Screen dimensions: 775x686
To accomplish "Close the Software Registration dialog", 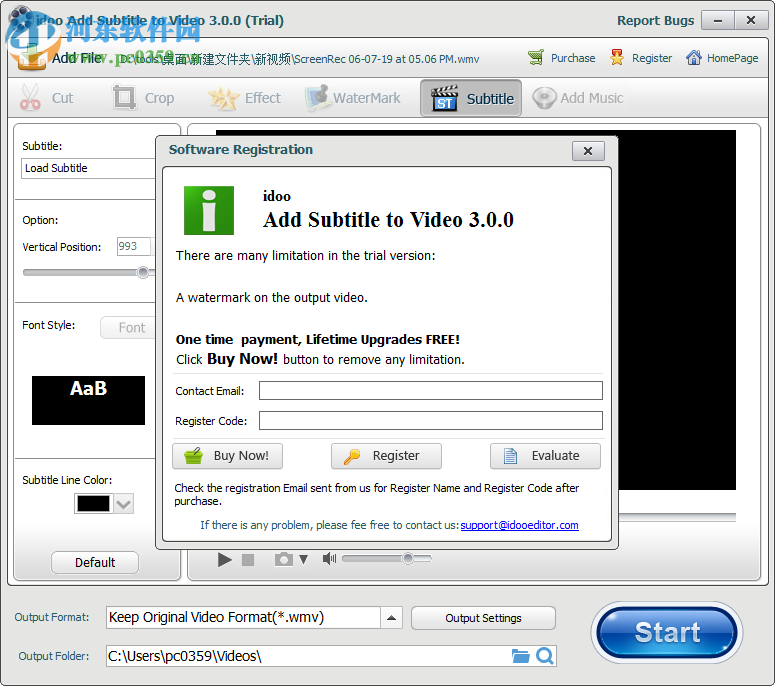I will (x=588, y=151).
